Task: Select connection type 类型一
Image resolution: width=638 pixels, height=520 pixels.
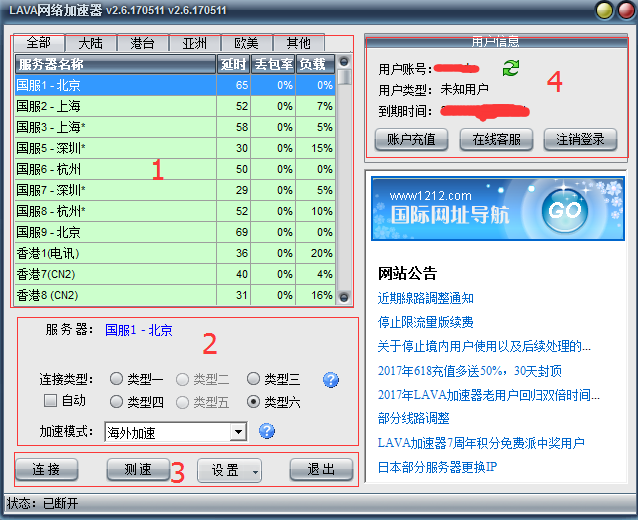Action: click(136, 379)
